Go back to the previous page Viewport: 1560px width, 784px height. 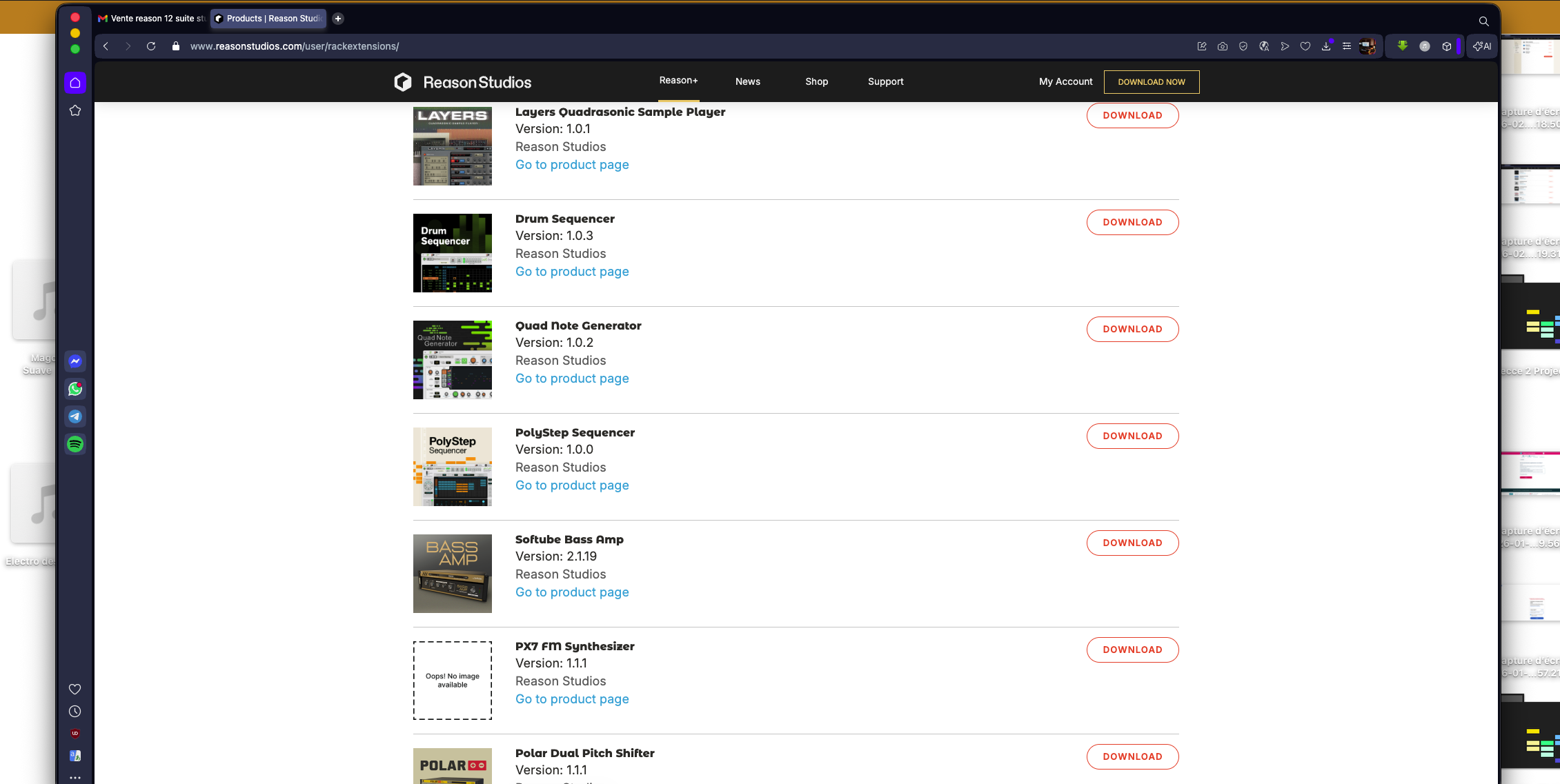tap(106, 46)
